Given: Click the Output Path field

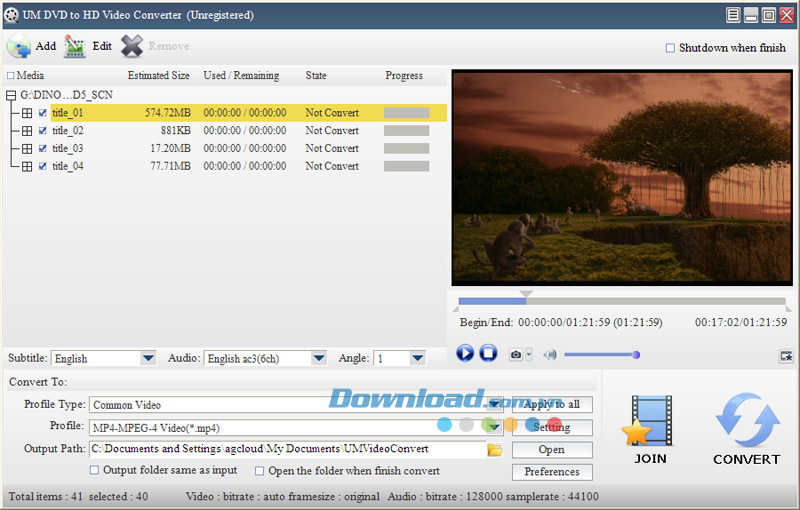Looking at the screenshot, I should [x=288, y=449].
